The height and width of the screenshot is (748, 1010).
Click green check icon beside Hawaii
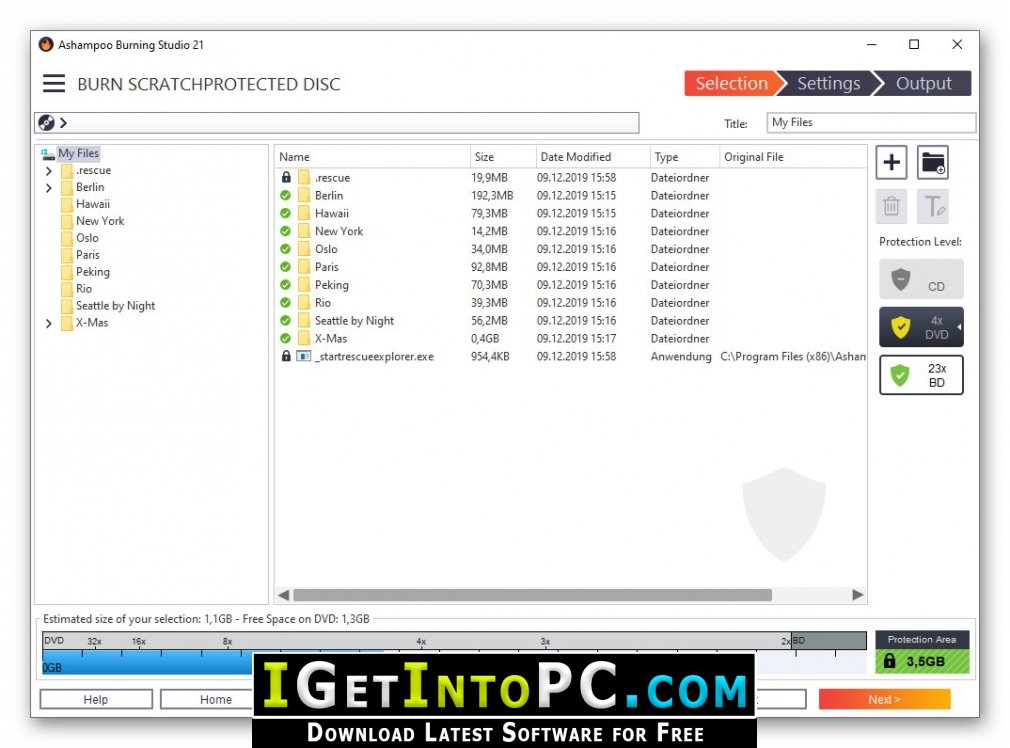coord(285,213)
